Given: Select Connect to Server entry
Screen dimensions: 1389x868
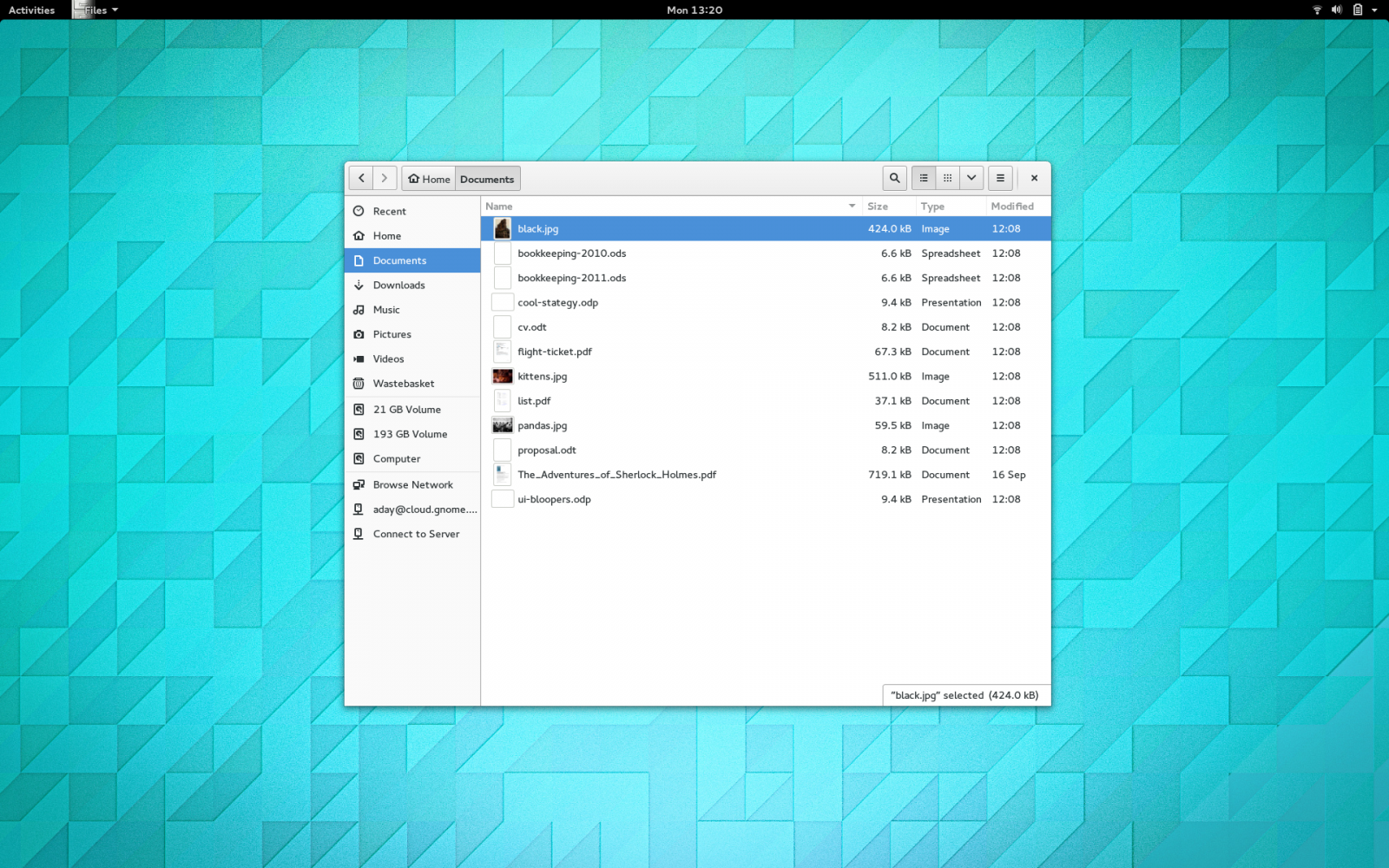Looking at the screenshot, I should [416, 534].
